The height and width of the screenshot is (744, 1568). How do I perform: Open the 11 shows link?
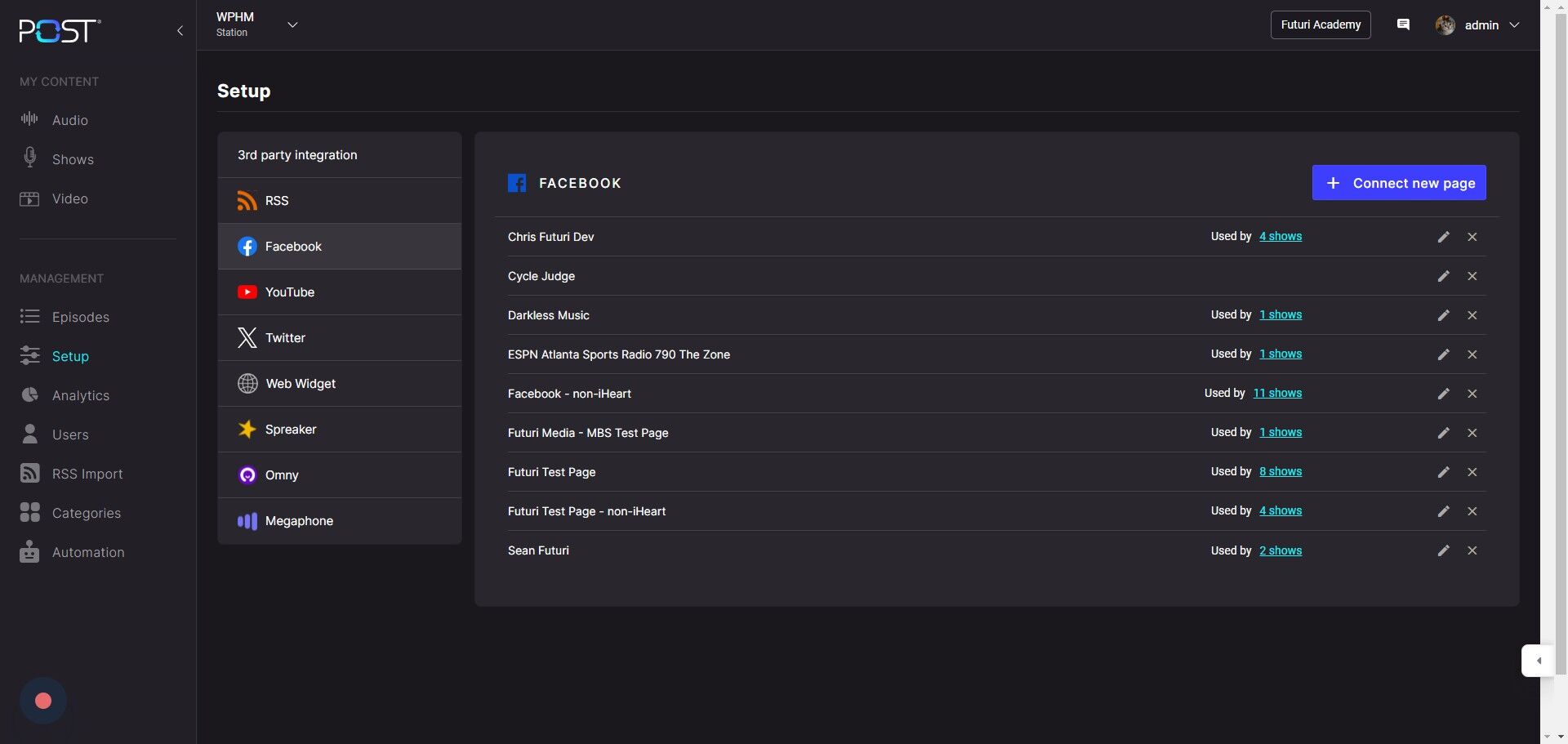tap(1278, 394)
